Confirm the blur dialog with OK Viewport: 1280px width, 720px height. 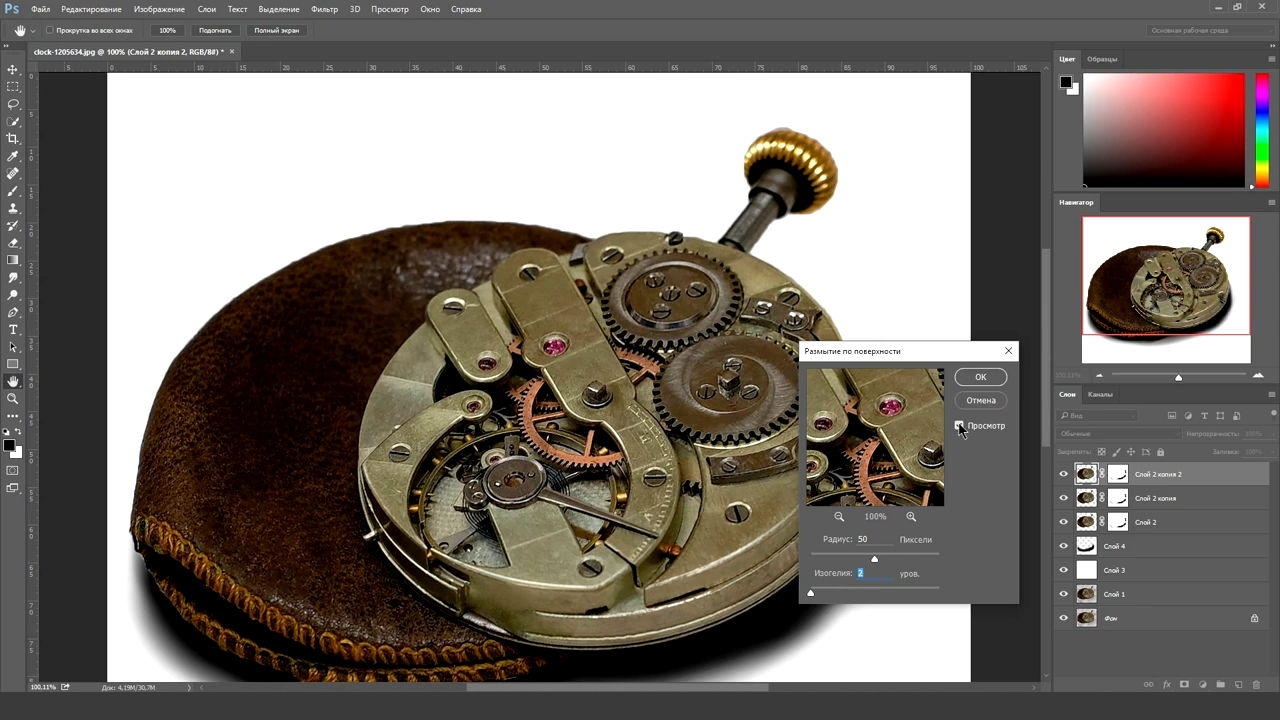(980, 377)
